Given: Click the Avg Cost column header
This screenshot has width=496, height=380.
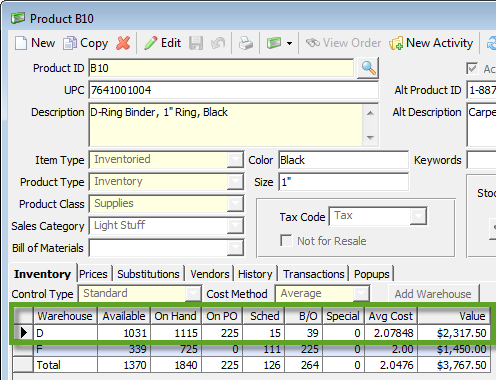Looking at the screenshot, I should point(391,316).
